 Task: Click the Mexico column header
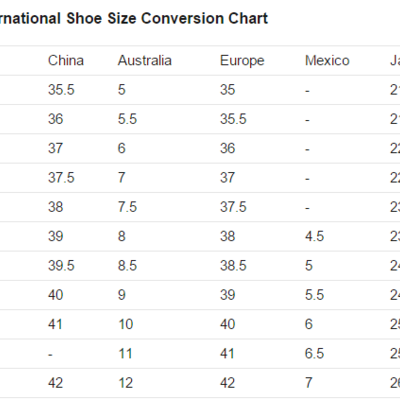click(327, 61)
